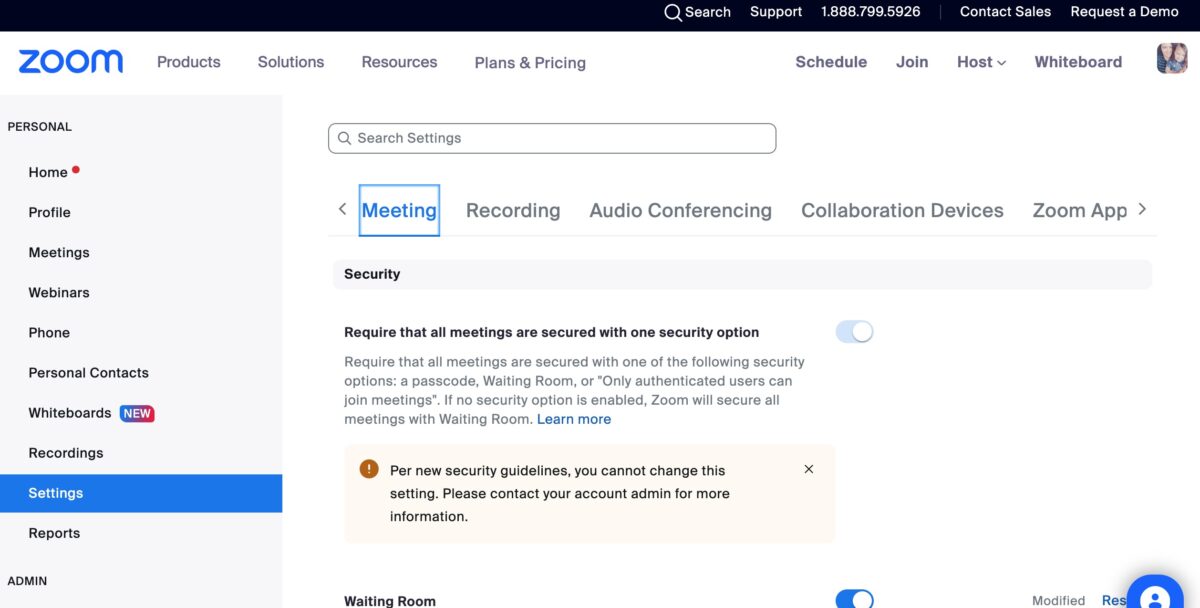Click the Zoom logo
The image size is (1200, 608).
click(71, 62)
